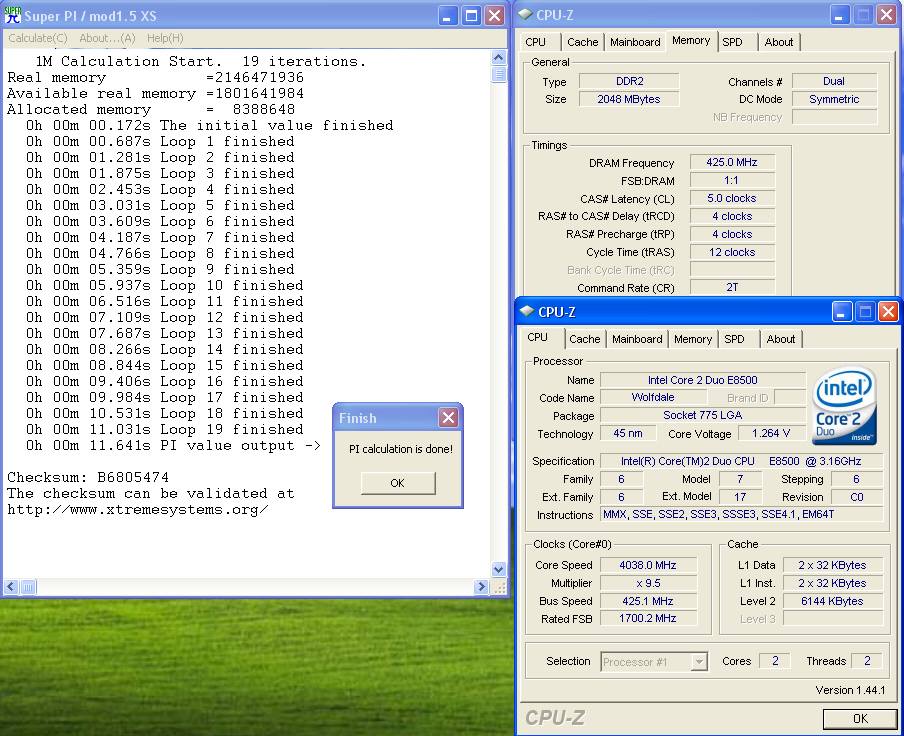Click the Command Rate 2T field

(x=732, y=288)
